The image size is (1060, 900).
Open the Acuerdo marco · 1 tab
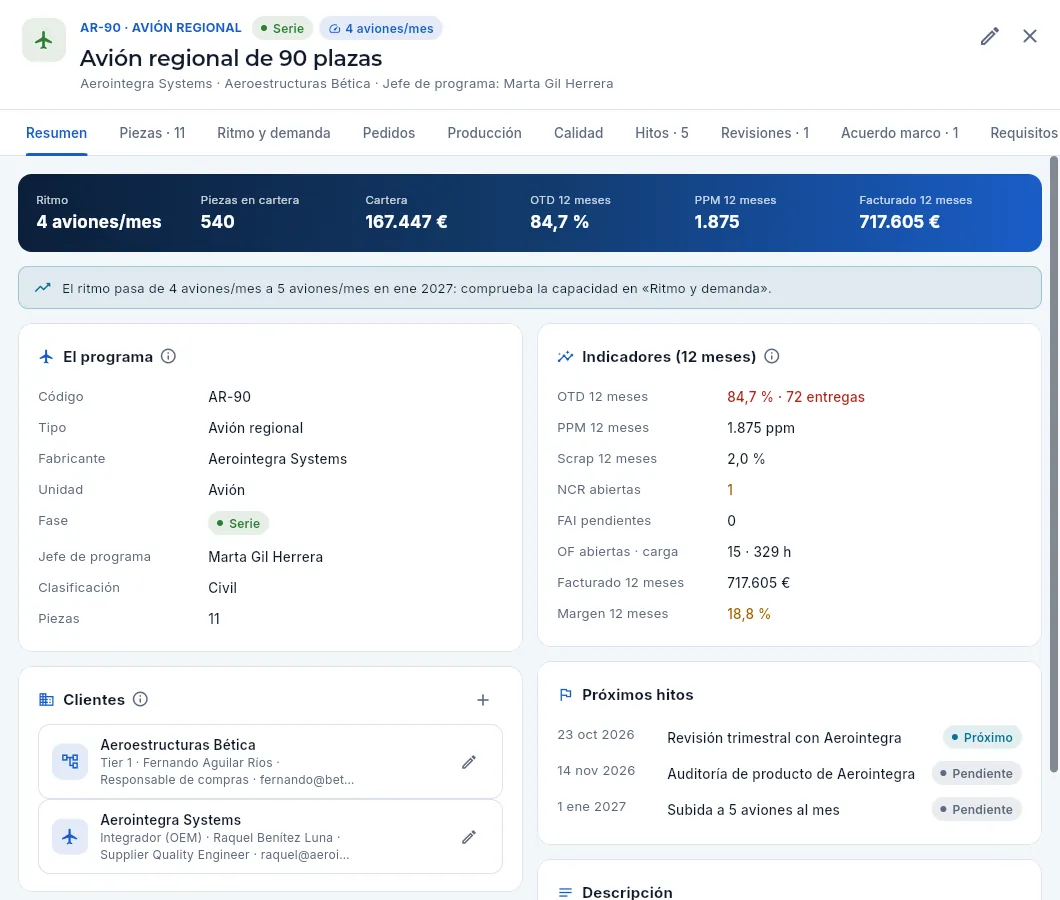pyautogui.click(x=900, y=133)
